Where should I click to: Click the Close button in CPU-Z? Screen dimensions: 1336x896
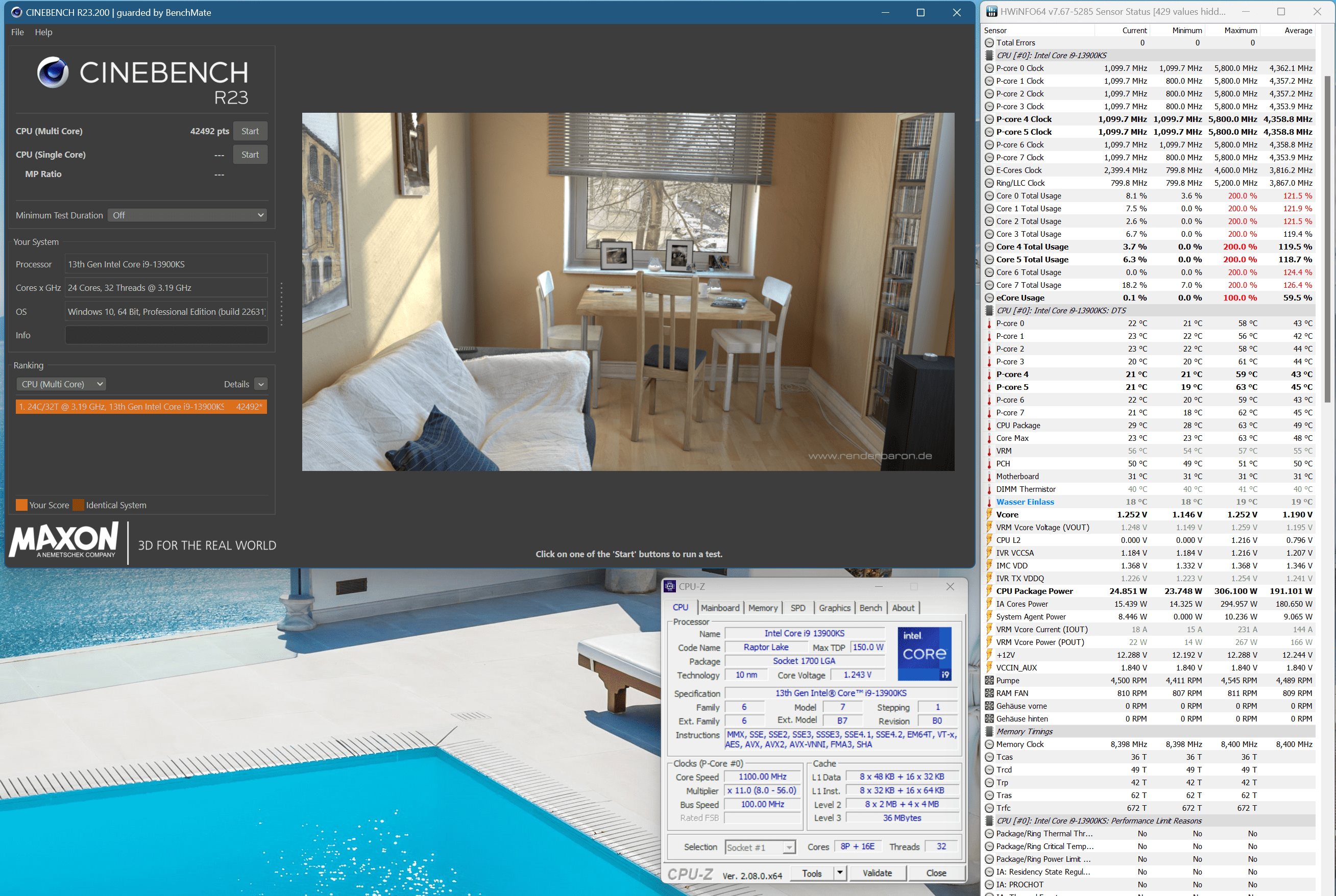(936, 873)
